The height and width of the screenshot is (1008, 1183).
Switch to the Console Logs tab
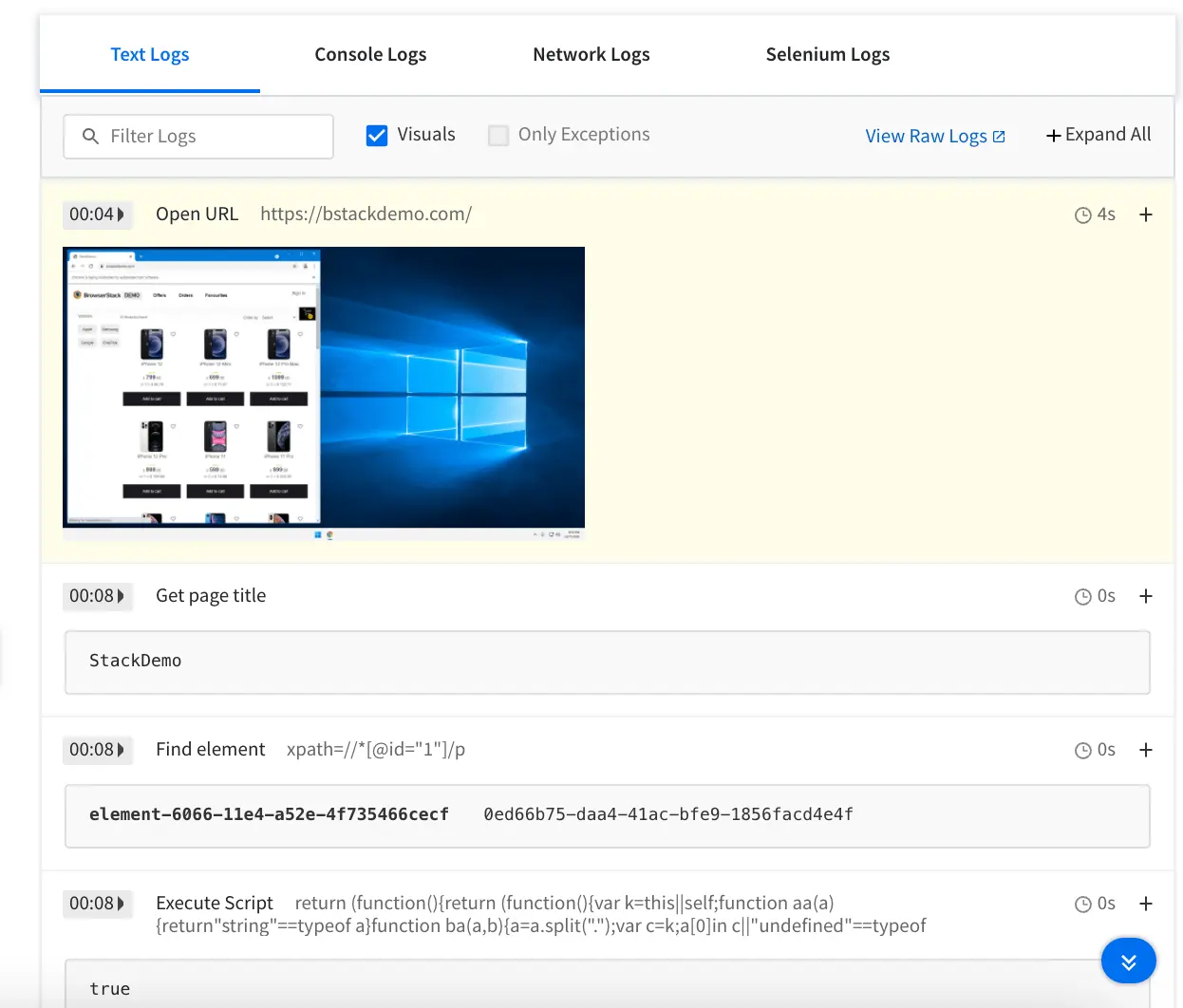coord(370,55)
